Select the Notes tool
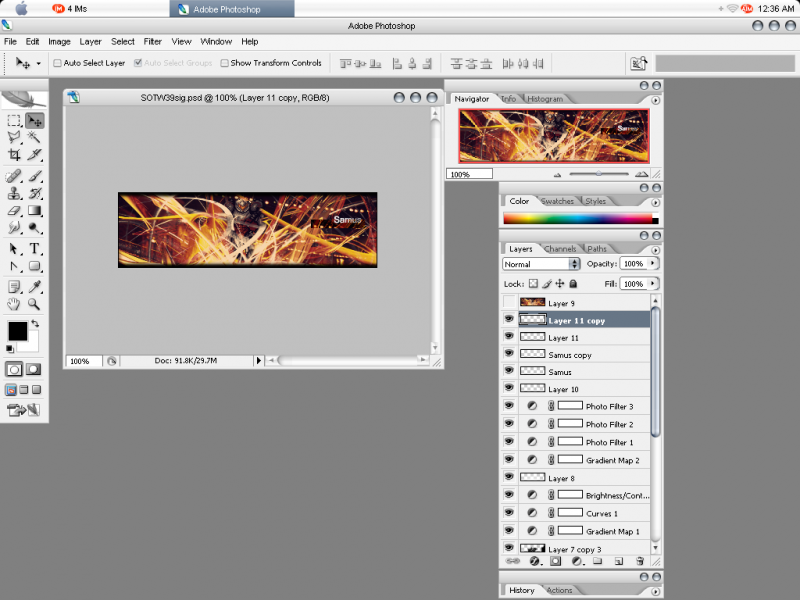 [14, 287]
